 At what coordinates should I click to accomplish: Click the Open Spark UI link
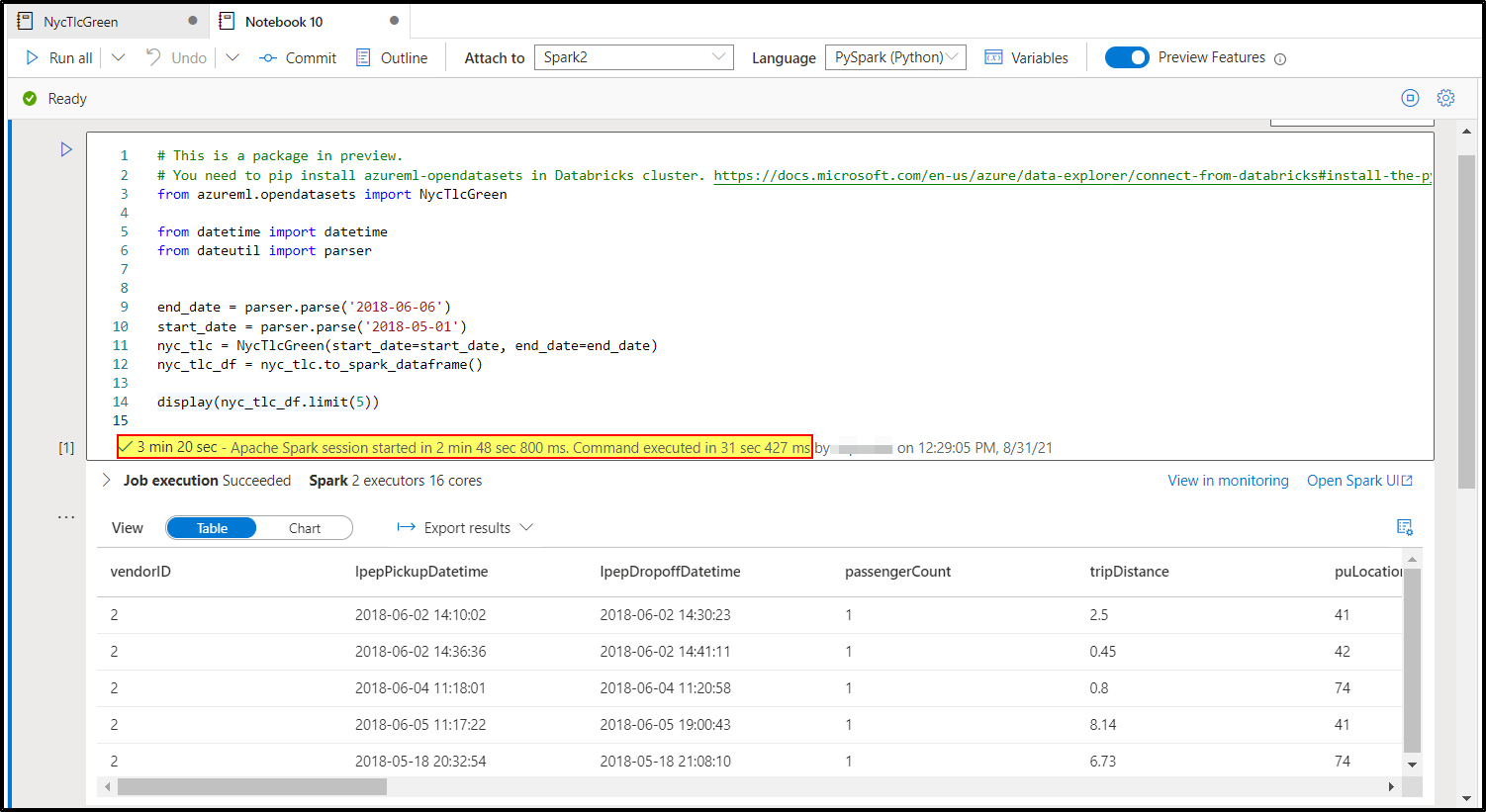coord(1359,481)
